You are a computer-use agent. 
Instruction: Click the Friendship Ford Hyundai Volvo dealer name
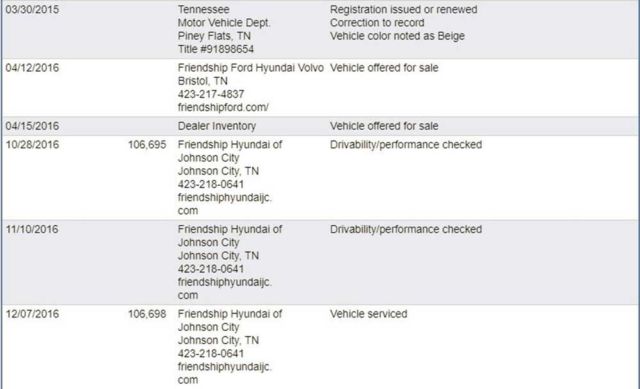[x=251, y=68]
